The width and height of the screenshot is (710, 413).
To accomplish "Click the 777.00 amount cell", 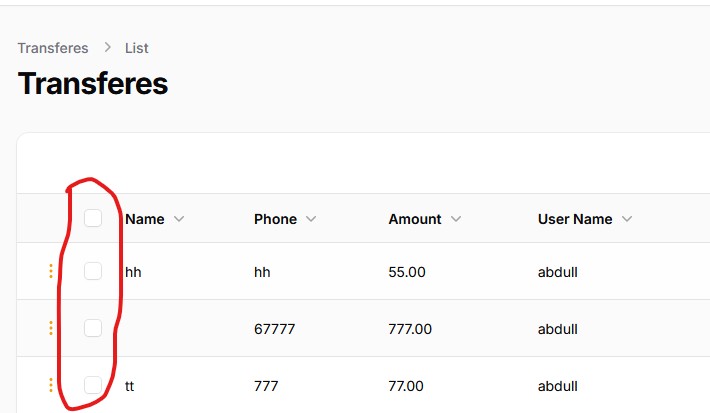I will coord(410,328).
